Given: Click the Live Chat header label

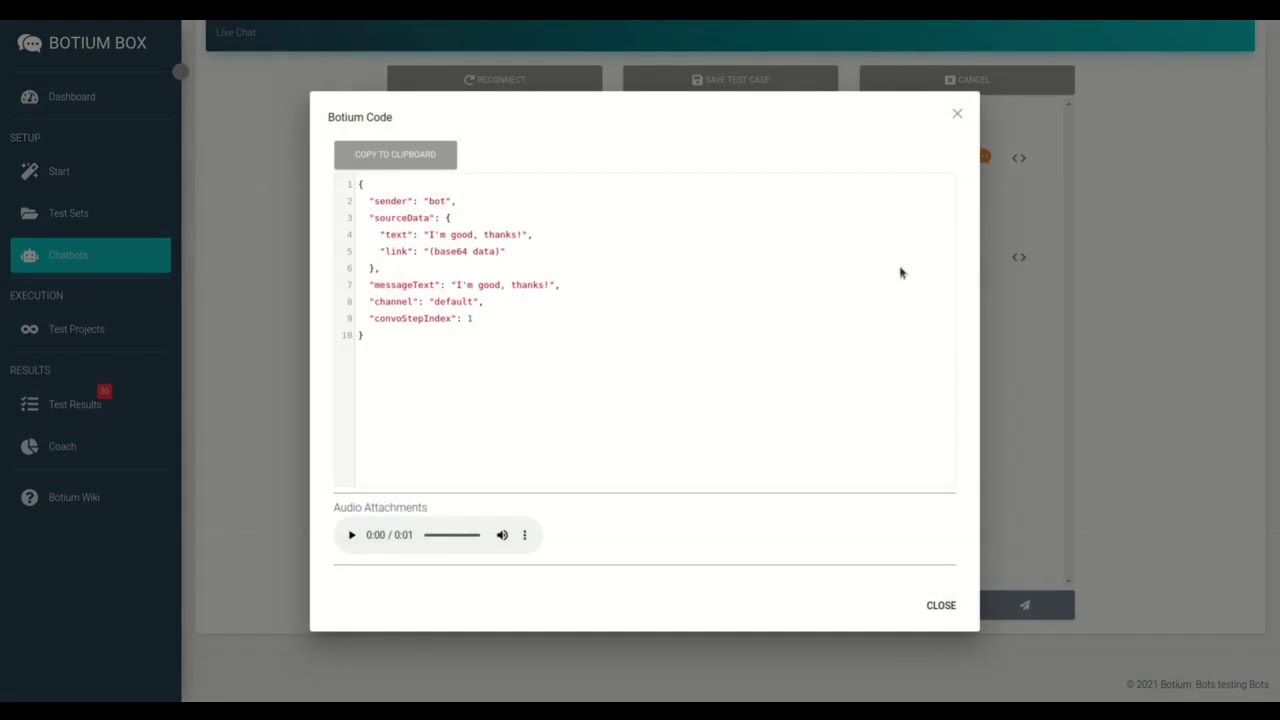Looking at the screenshot, I should (x=236, y=32).
